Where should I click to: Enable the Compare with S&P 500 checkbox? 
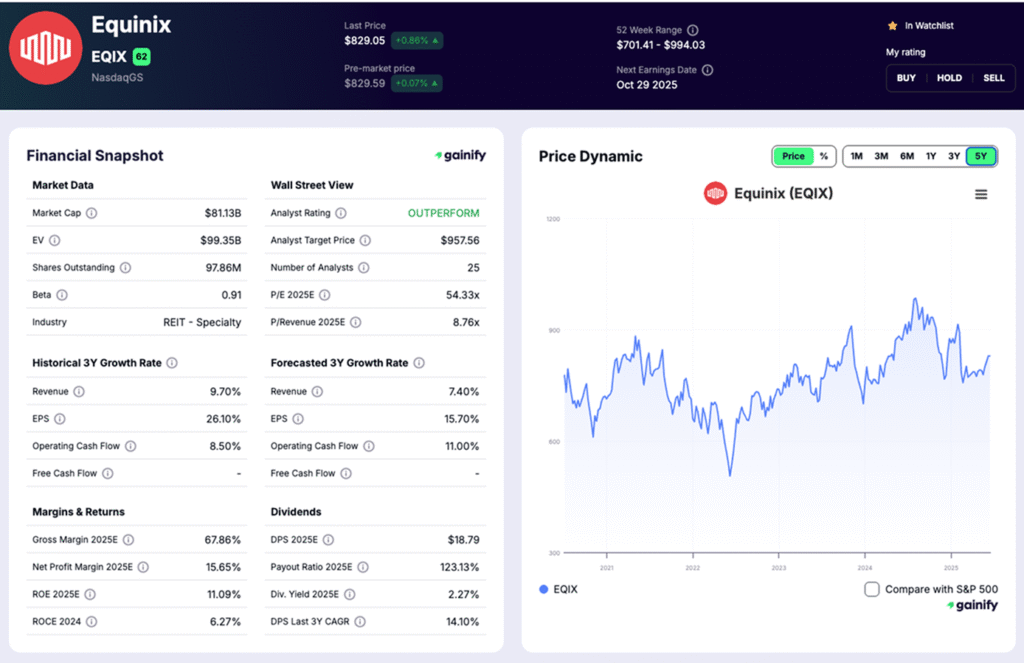click(872, 589)
